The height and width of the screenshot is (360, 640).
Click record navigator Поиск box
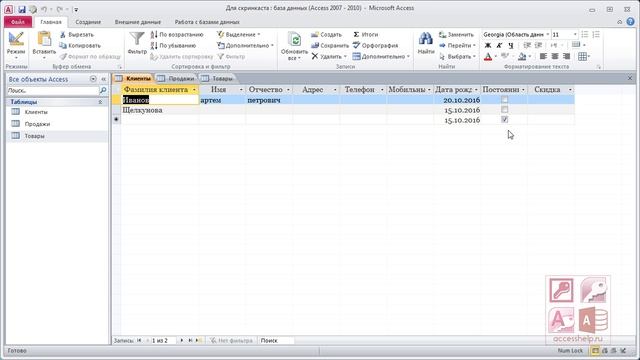pos(277,340)
